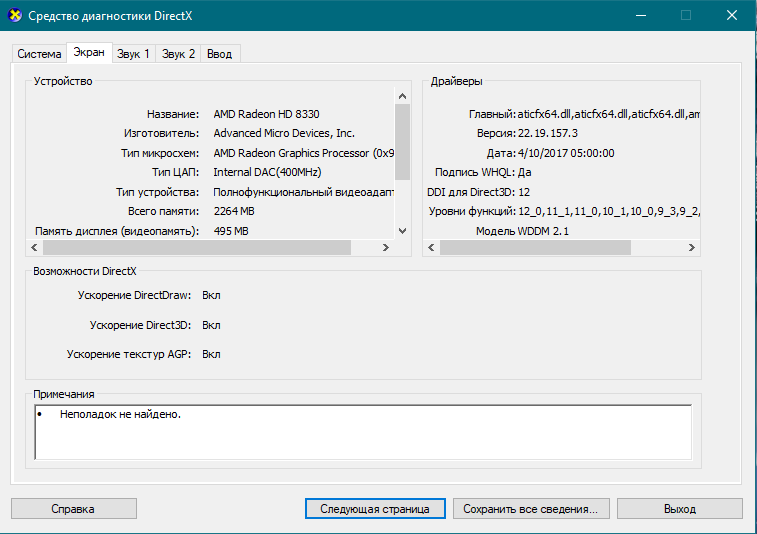Image resolution: width=757 pixels, height=534 pixels.
Task: Go to the Звук 2 tab
Action: pos(178,54)
